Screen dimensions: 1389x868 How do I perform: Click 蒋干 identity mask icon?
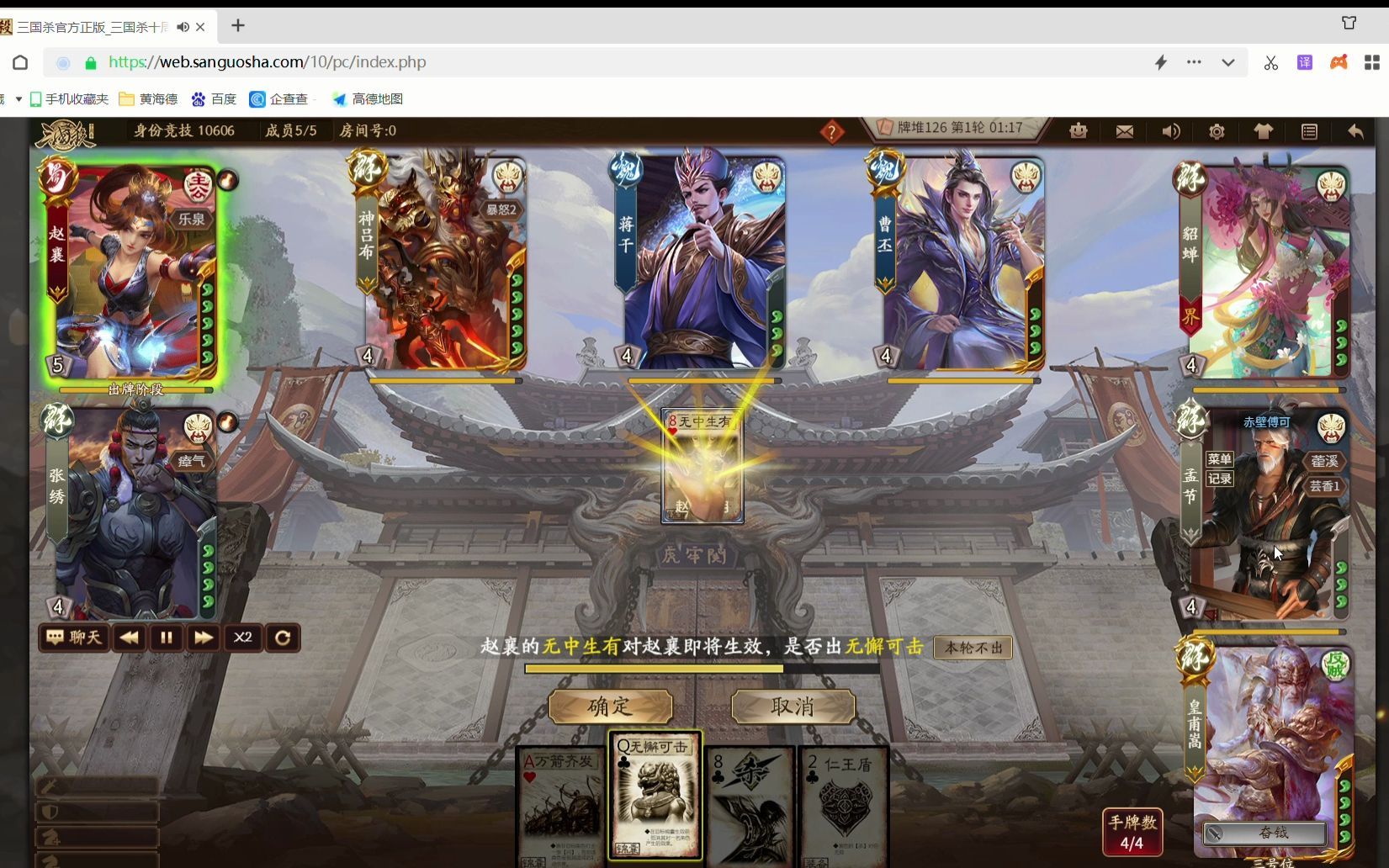[766, 177]
